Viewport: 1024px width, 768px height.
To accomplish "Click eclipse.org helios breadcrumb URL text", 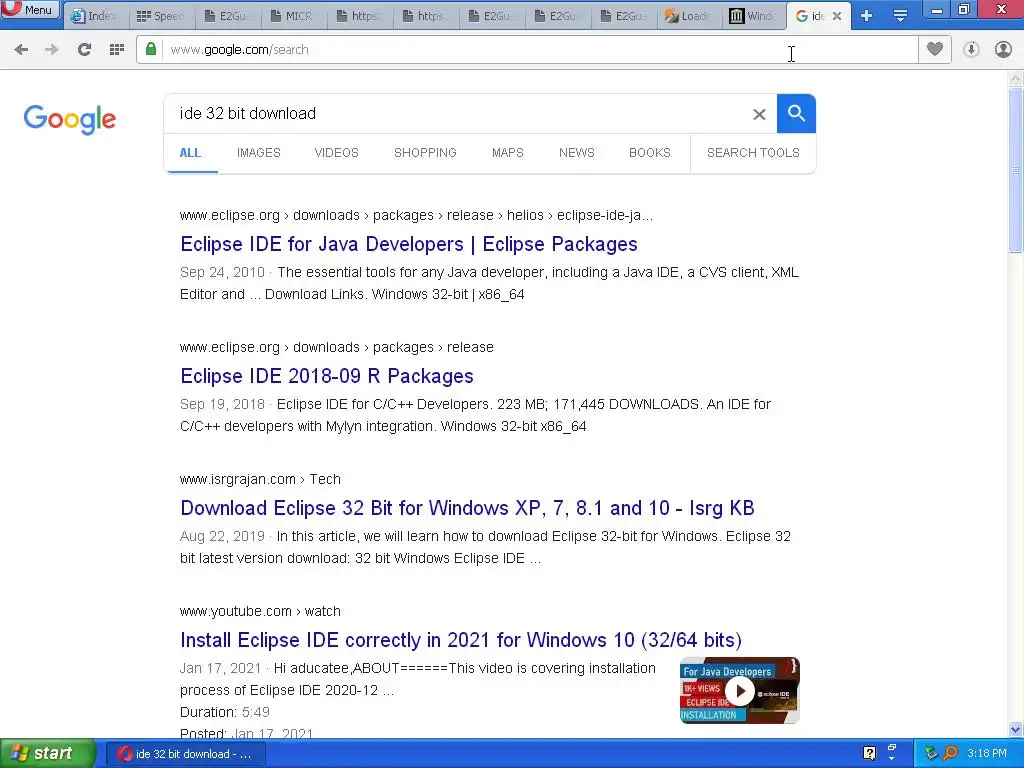I will click(x=416, y=216).
